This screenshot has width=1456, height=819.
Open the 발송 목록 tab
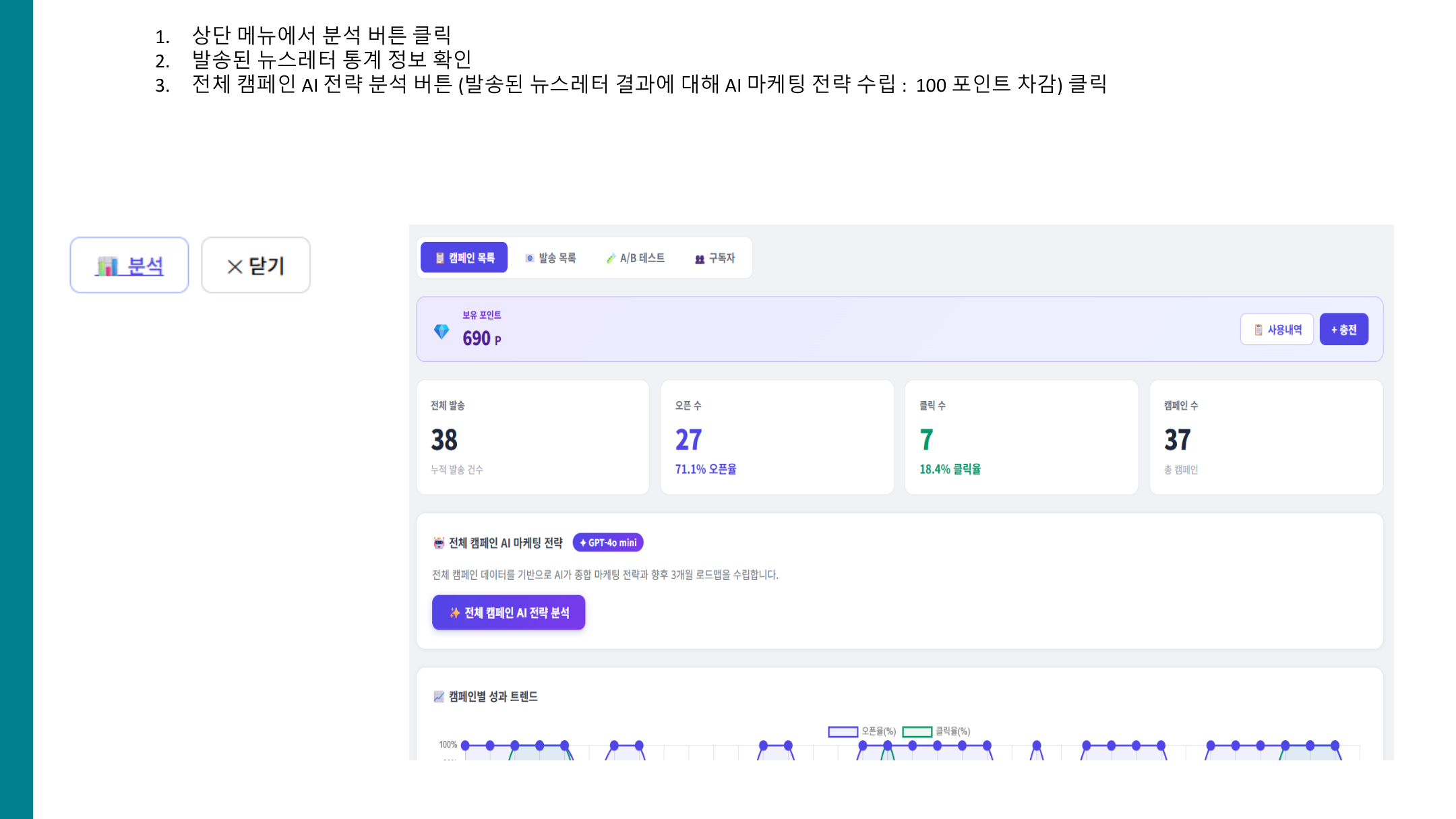point(551,258)
